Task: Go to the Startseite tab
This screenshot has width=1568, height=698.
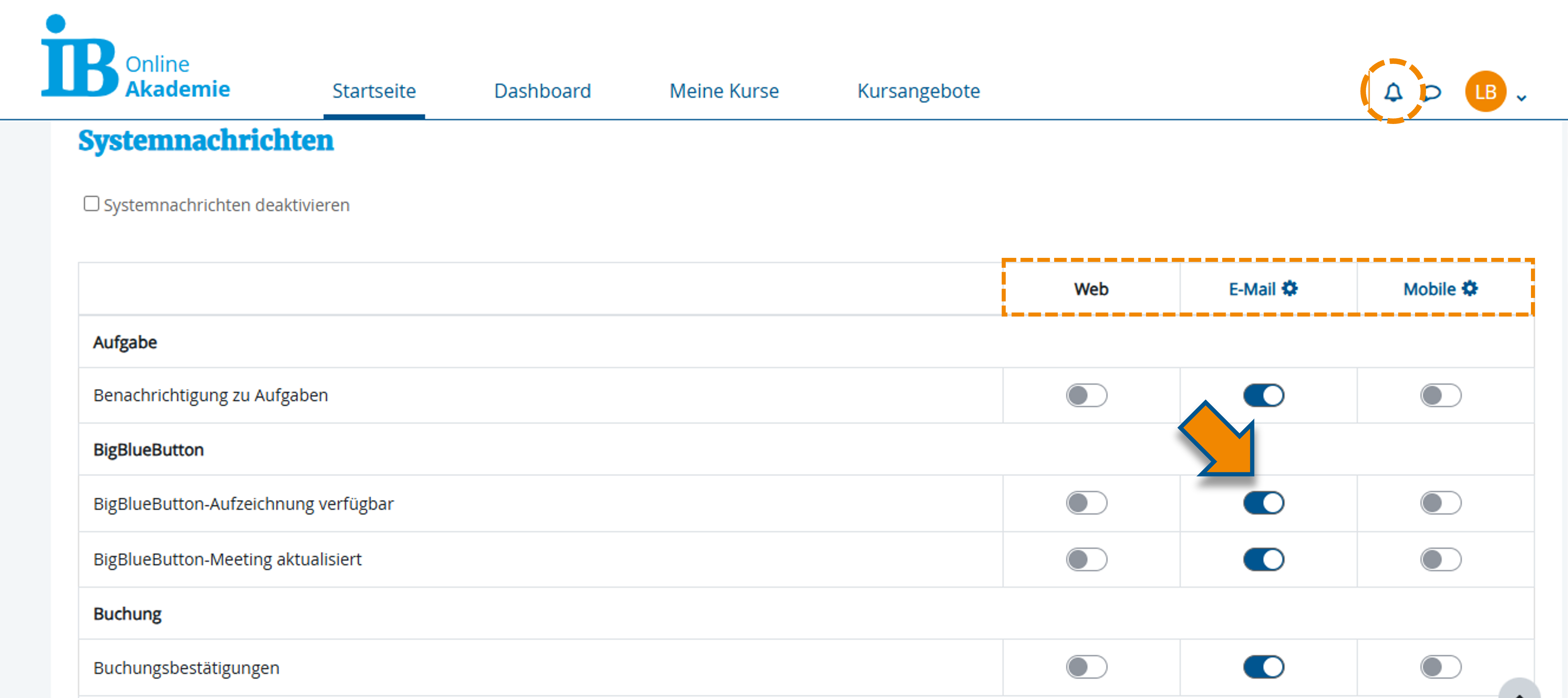Action: coord(374,91)
